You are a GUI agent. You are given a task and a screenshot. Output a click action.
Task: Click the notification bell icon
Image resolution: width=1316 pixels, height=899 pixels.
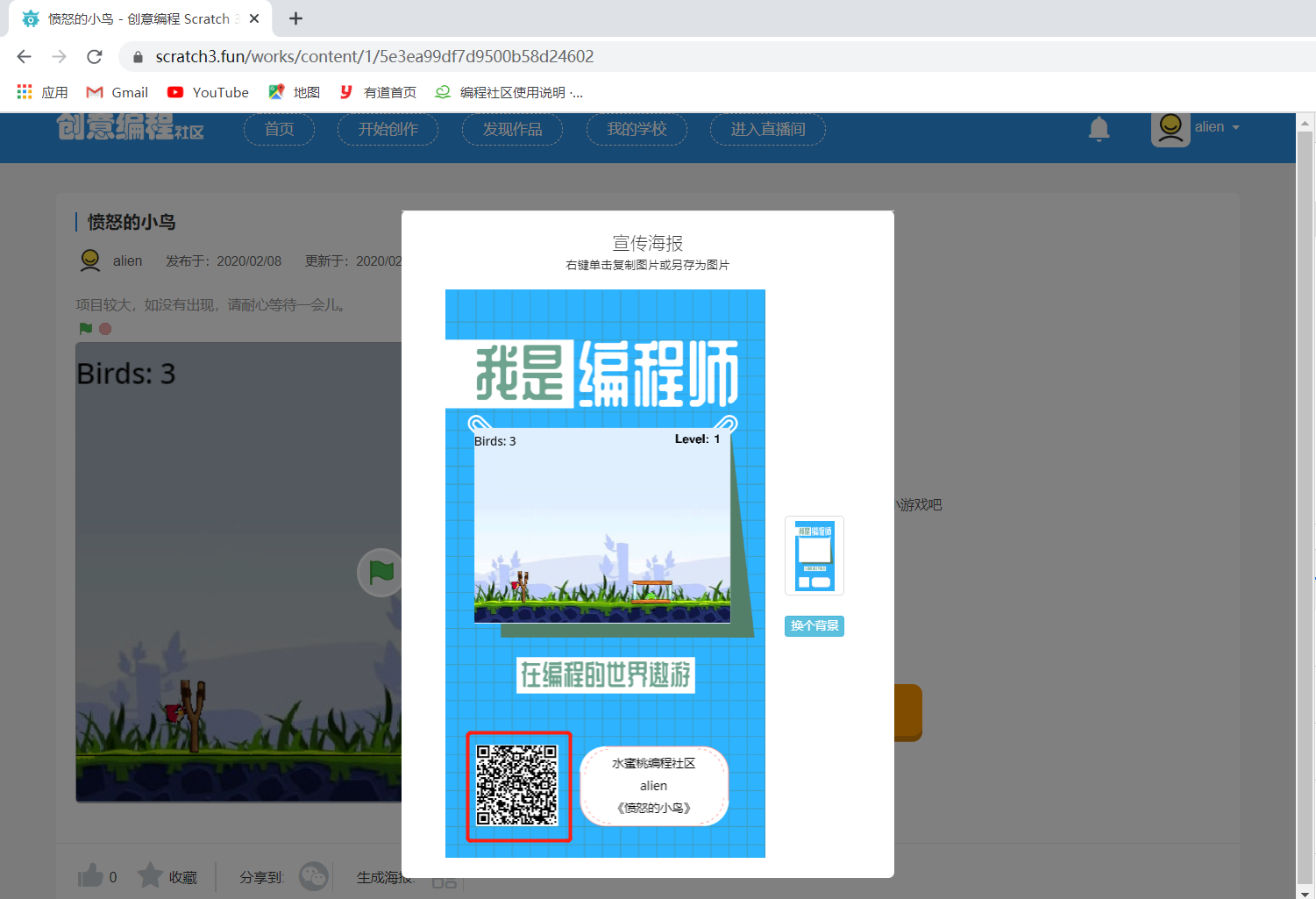coord(1099,129)
